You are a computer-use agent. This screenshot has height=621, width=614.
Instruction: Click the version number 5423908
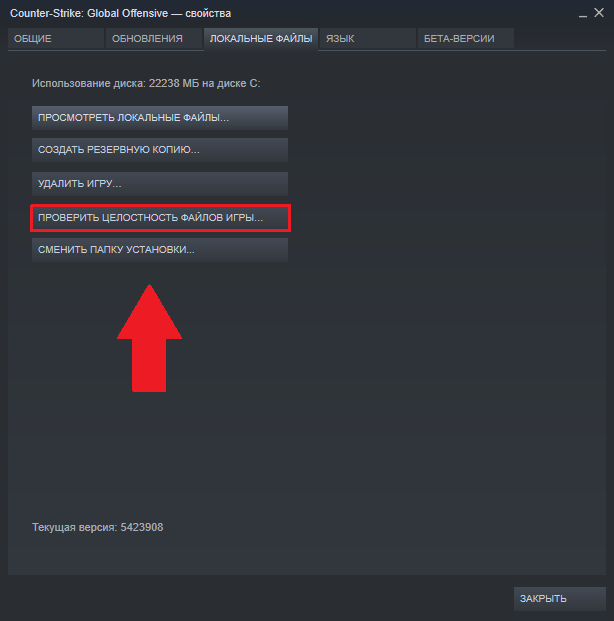pos(142,528)
